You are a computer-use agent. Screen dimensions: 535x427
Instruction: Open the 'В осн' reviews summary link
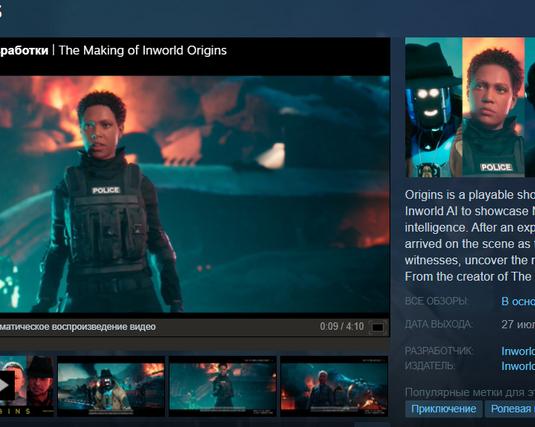pos(518,301)
